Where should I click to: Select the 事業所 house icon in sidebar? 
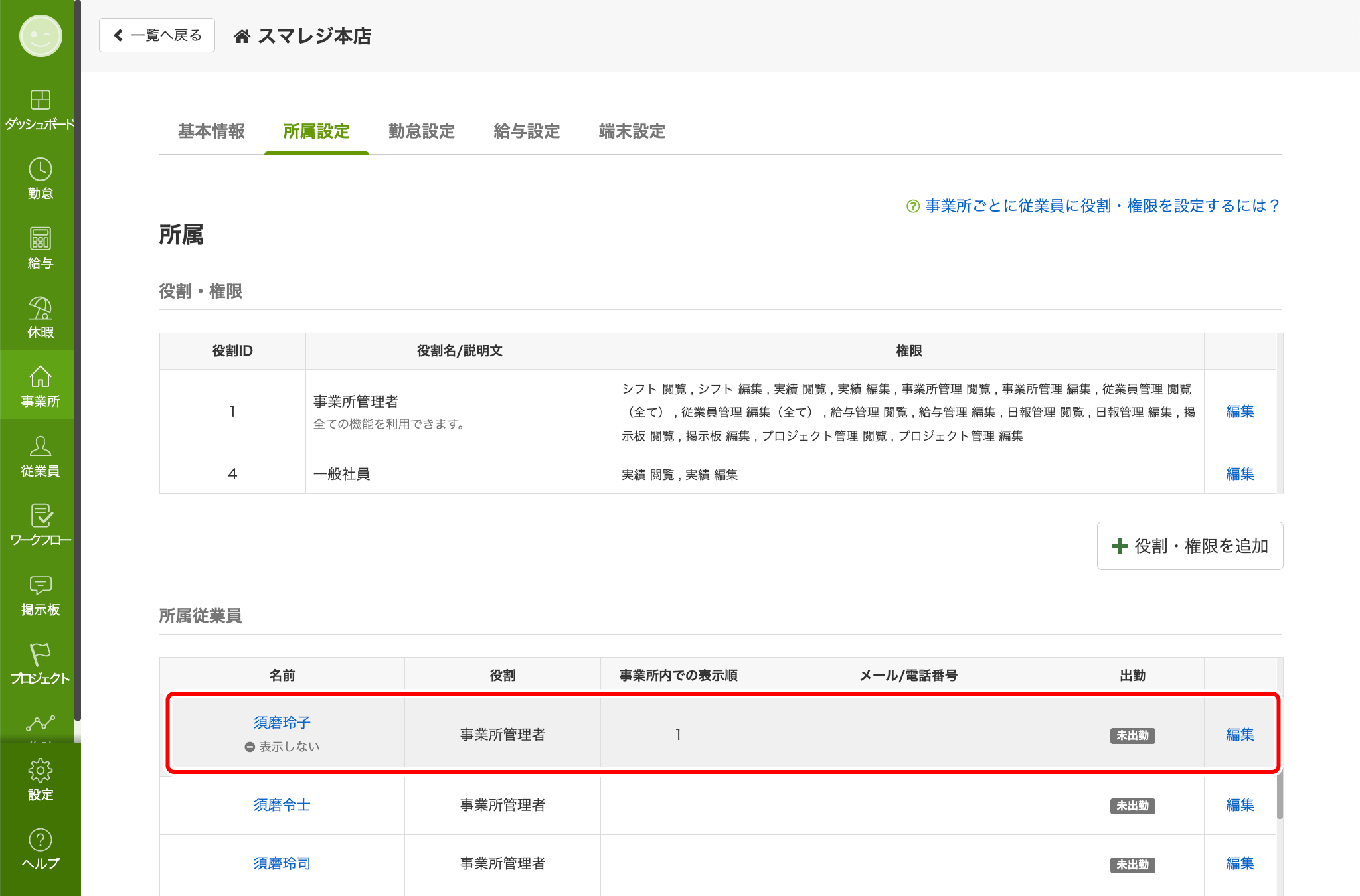[x=41, y=377]
